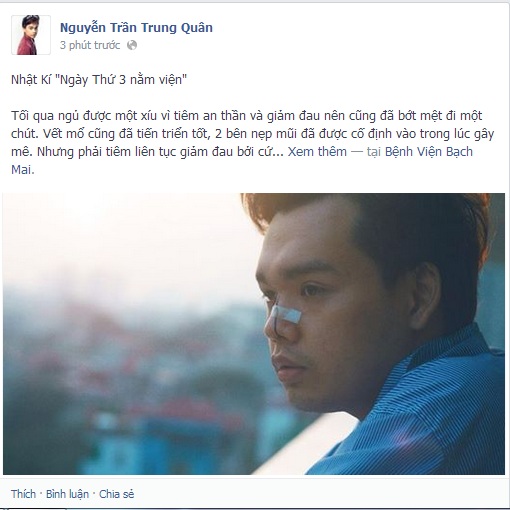Open Nguyễn Trần Trung Quân's profile picture

point(31,35)
